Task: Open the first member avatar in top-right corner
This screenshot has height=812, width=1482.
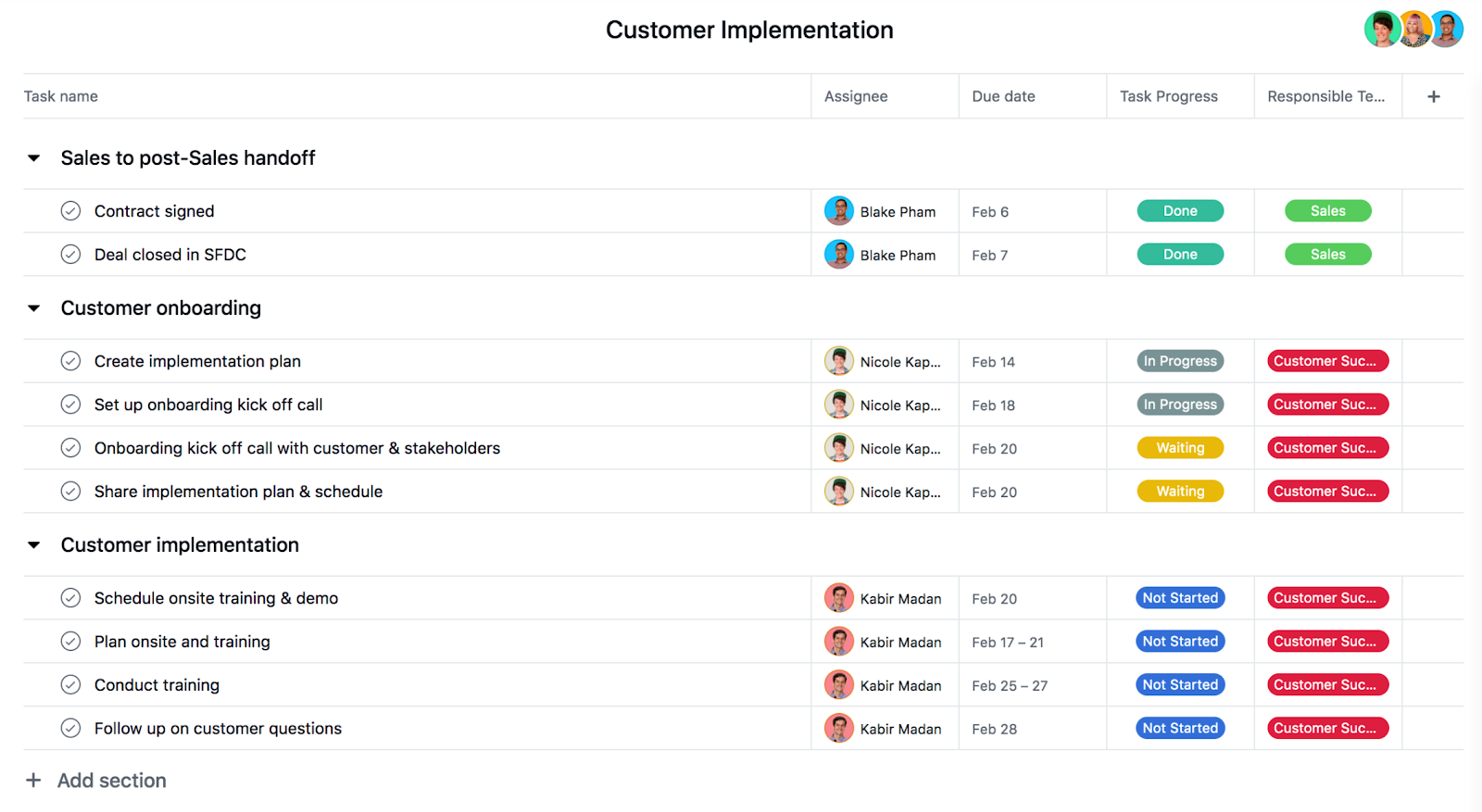Action: pyautogui.click(x=1382, y=30)
